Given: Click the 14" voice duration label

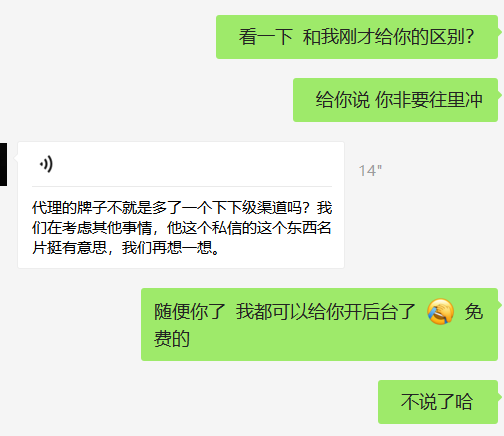Looking at the screenshot, I should [x=370, y=171].
